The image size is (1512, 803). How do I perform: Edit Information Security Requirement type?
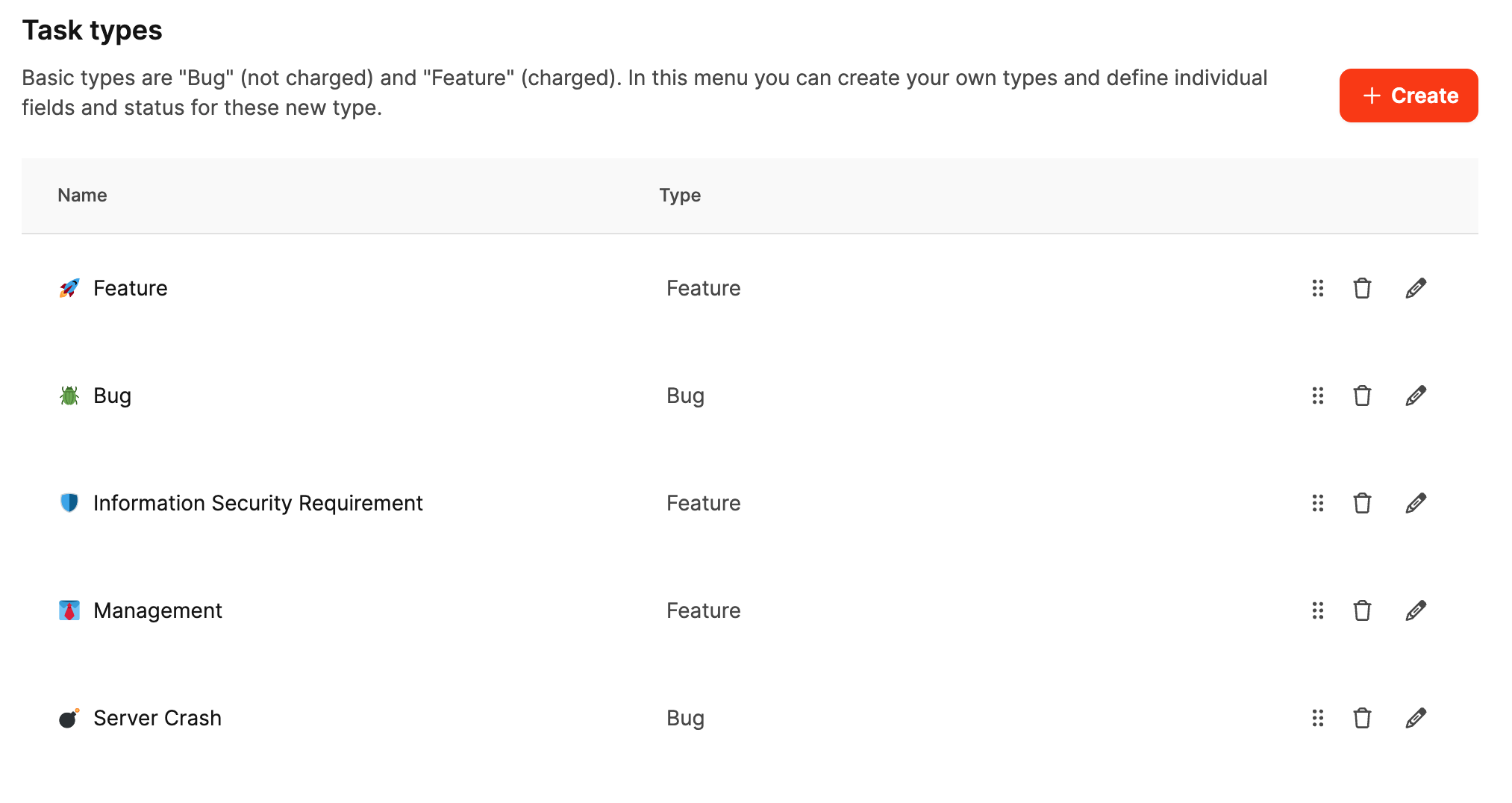(1416, 503)
